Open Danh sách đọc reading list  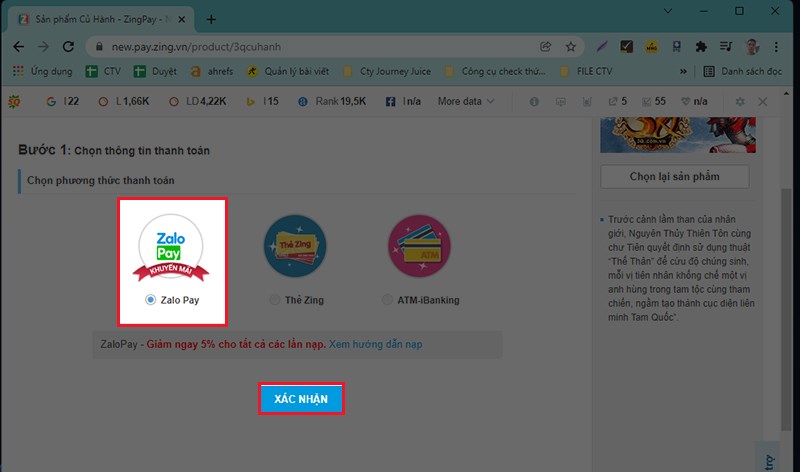743,71
